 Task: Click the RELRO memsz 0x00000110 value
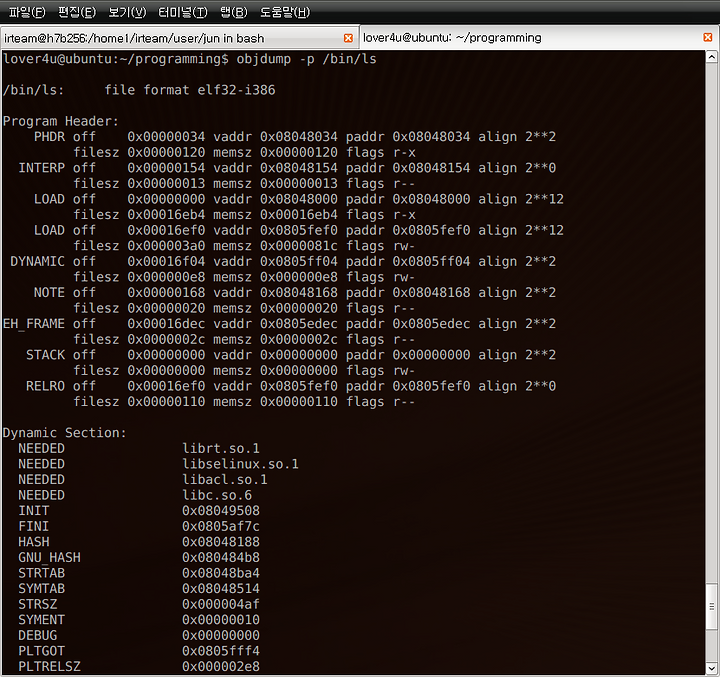click(x=299, y=402)
